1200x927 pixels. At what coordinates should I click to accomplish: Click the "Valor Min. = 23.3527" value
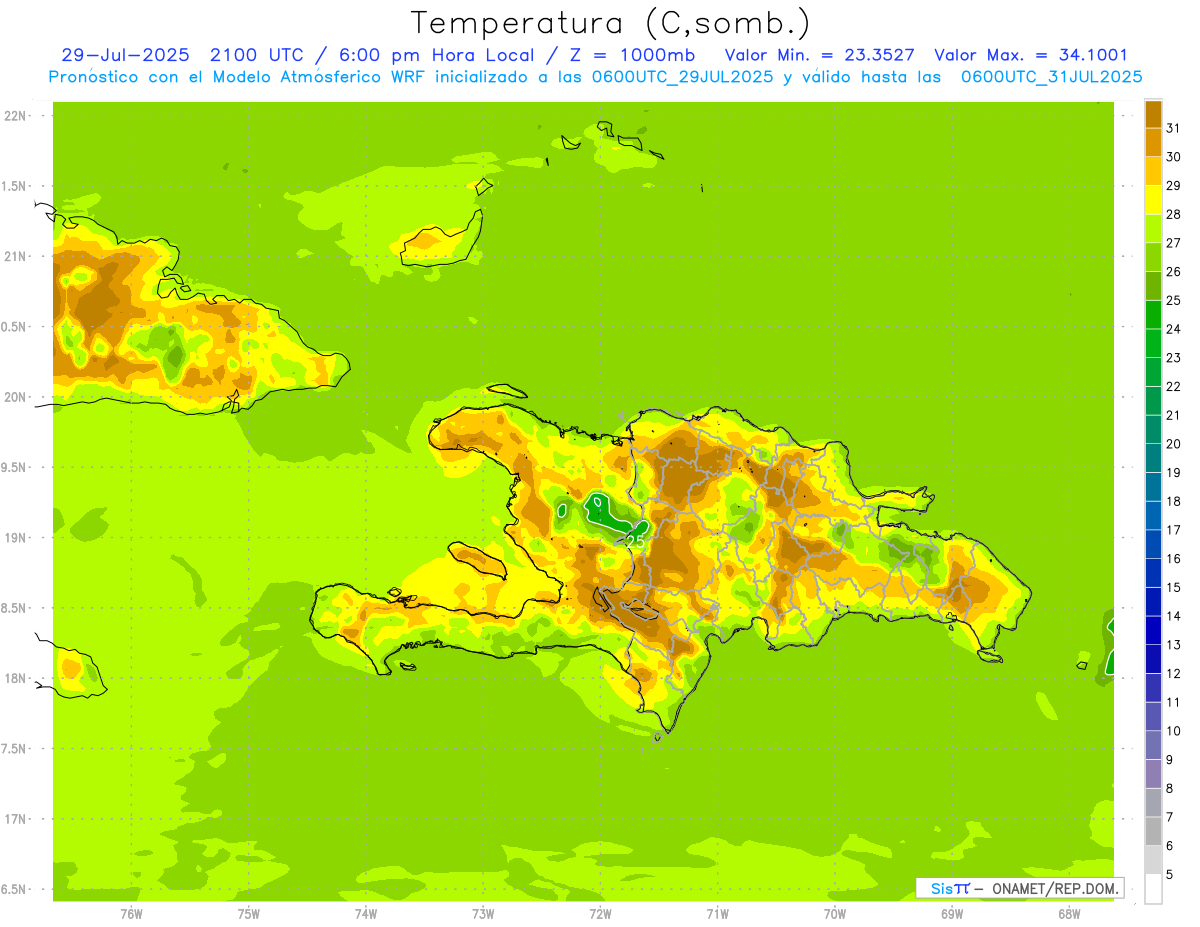819,55
